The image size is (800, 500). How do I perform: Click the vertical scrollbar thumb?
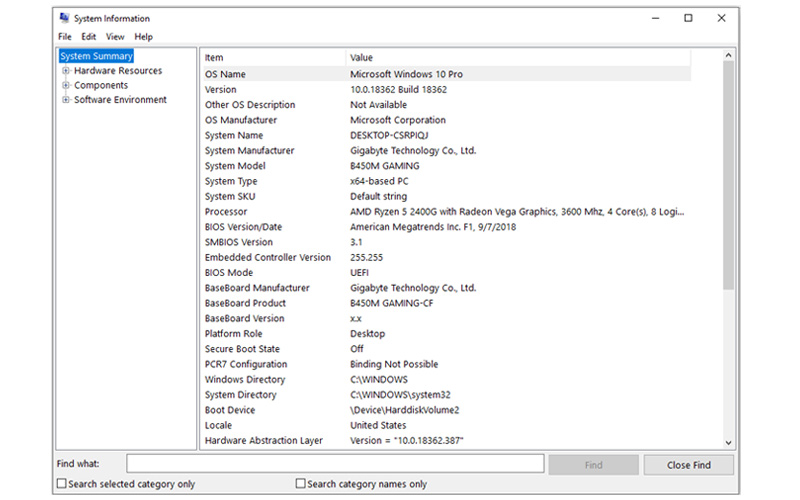click(x=729, y=176)
